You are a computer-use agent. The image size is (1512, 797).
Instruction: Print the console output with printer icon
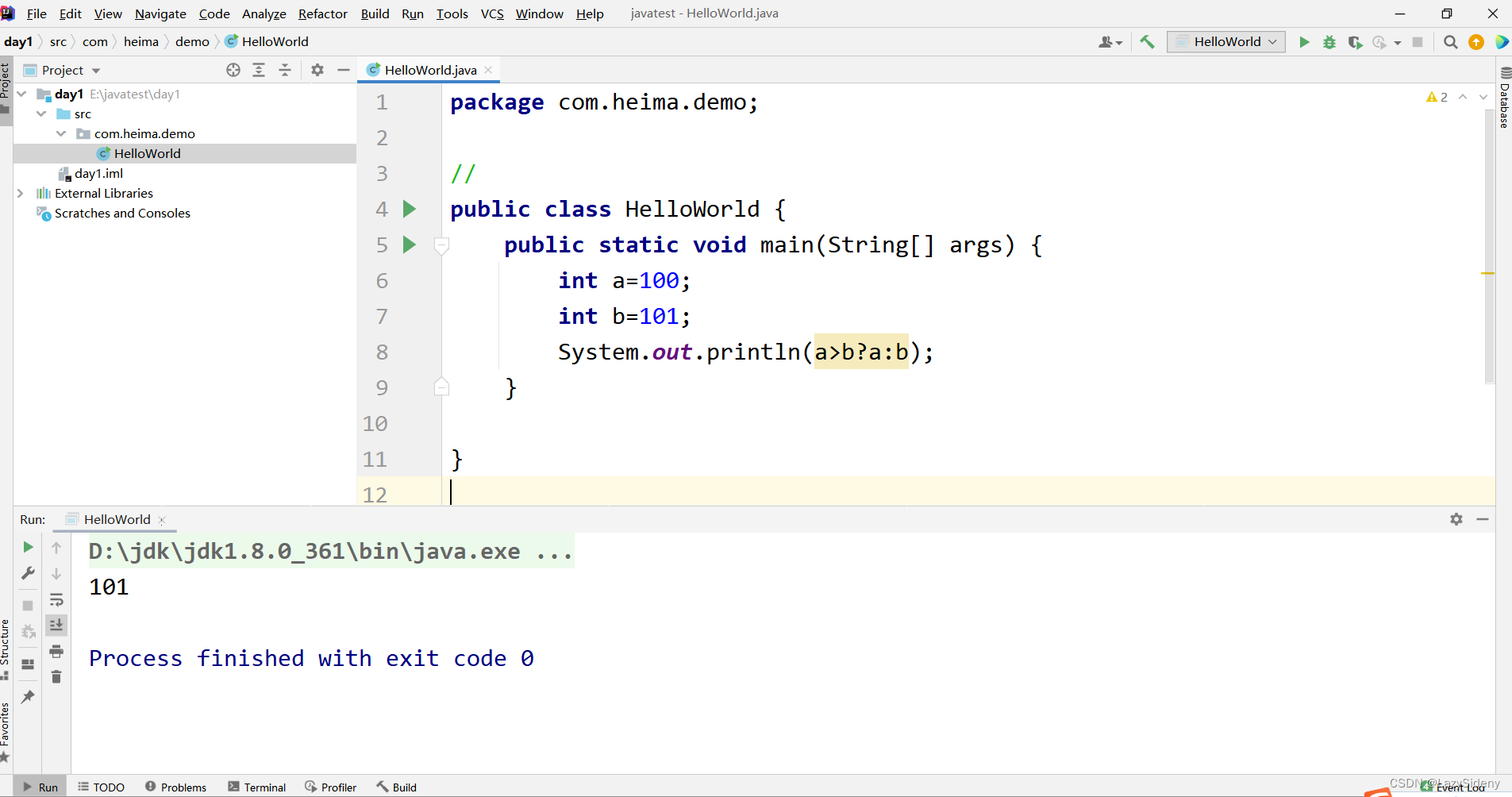tap(56, 651)
